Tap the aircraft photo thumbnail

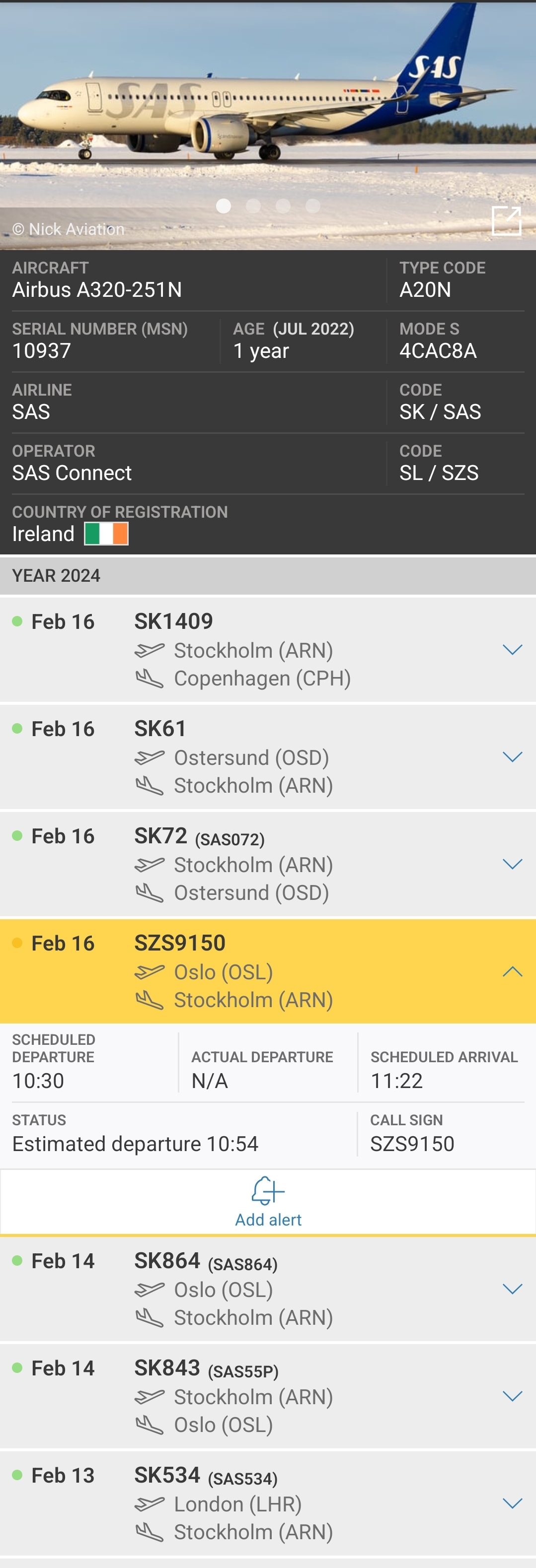[x=268, y=110]
